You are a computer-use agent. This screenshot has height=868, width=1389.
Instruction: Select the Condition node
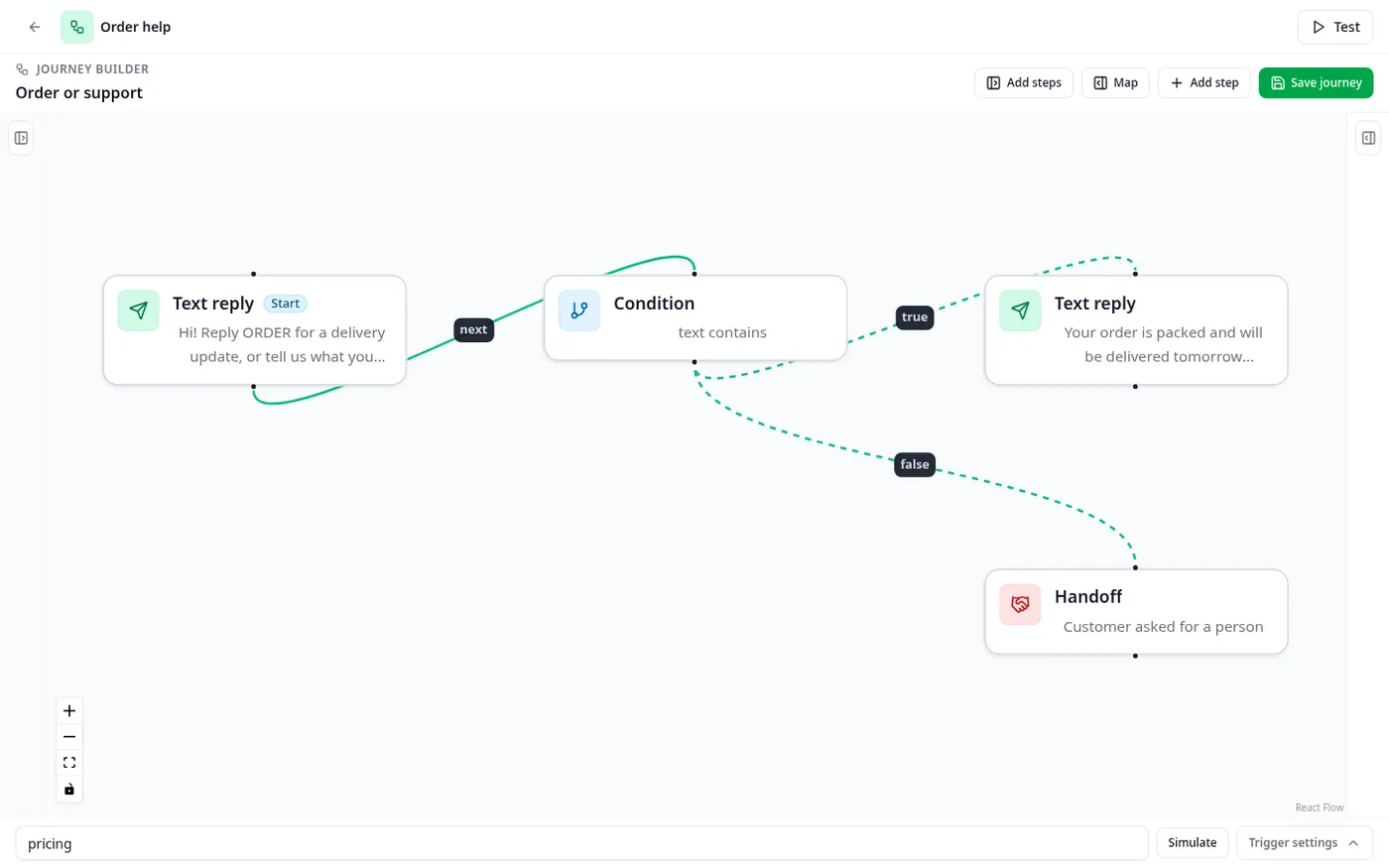(694, 317)
